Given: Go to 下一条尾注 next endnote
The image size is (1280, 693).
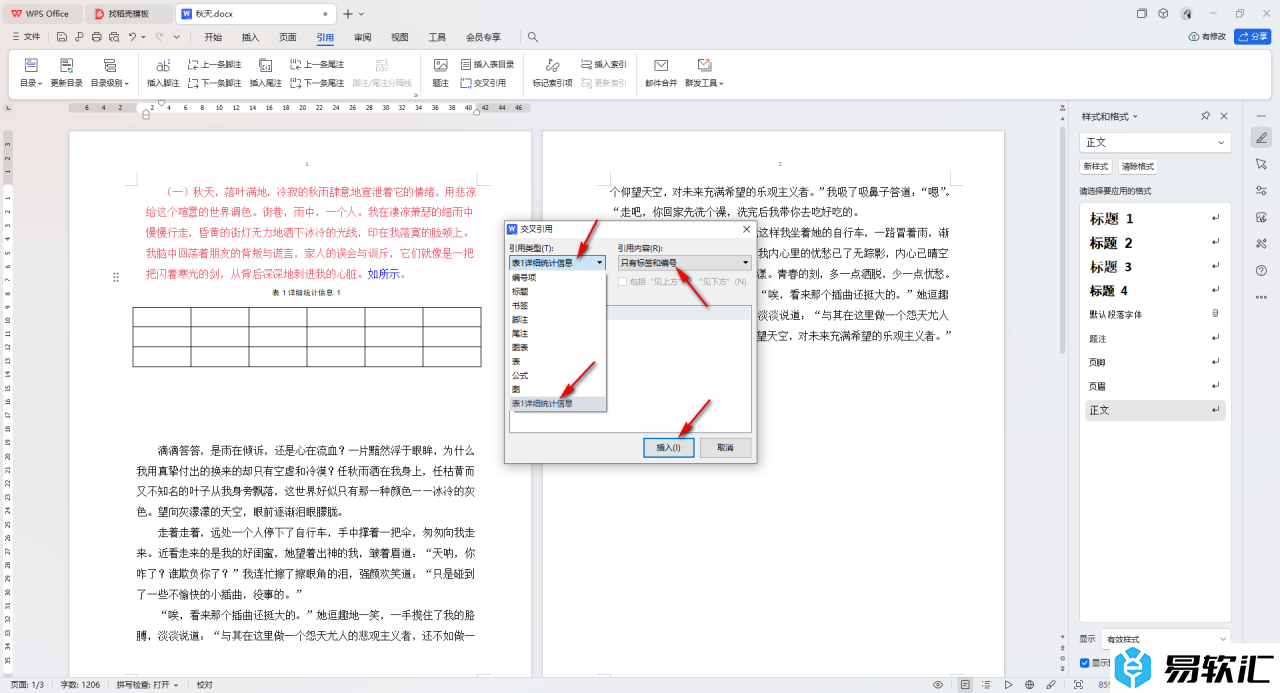Looking at the screenshot, I should click(x=317, y=83).
